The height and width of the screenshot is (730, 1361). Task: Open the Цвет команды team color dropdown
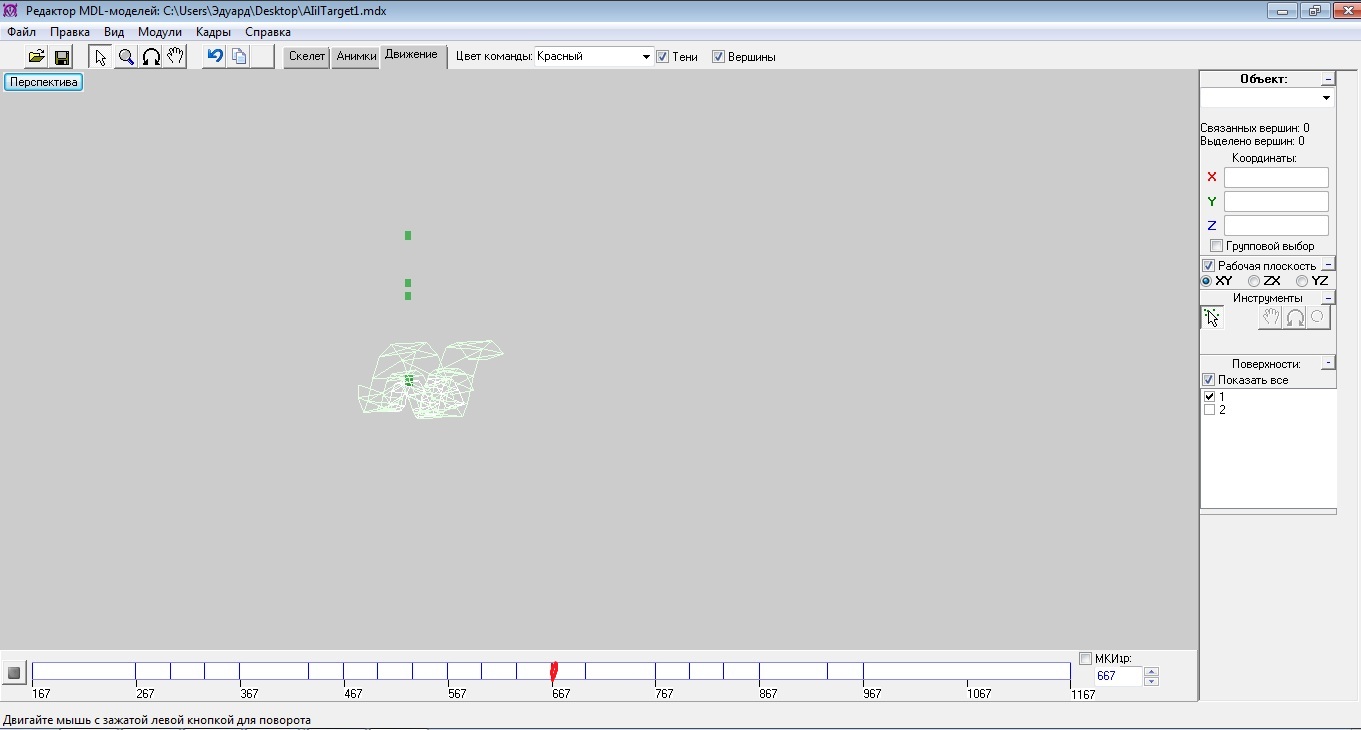(646, 57)
